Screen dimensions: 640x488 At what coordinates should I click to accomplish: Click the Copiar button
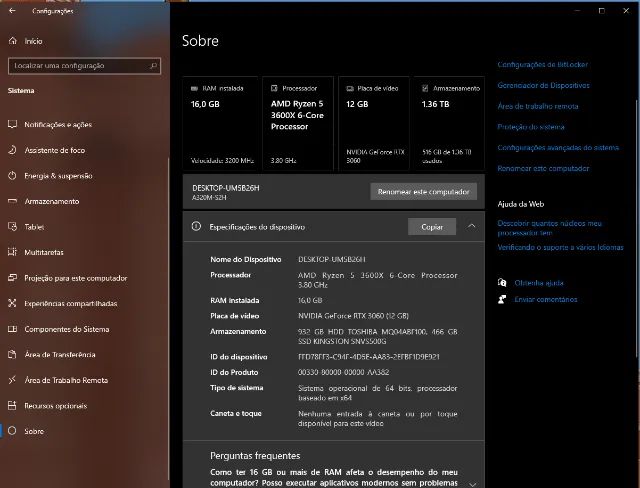[x=432, y=227]
